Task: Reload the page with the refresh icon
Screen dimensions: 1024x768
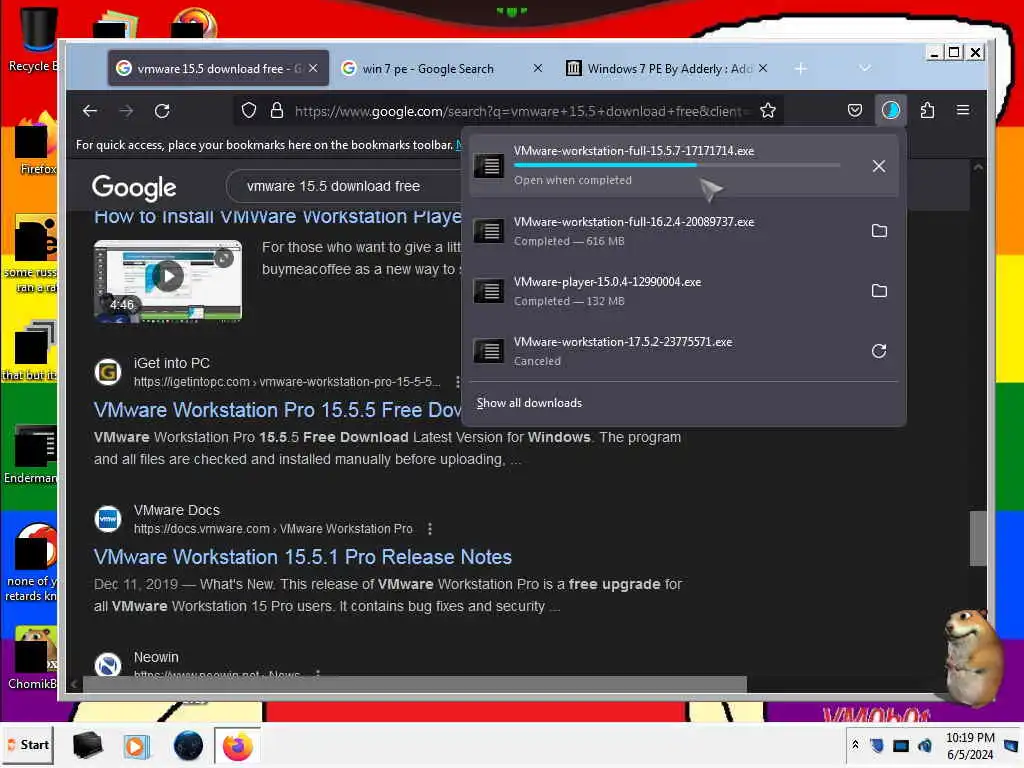Action: click(x=162, y=111)
